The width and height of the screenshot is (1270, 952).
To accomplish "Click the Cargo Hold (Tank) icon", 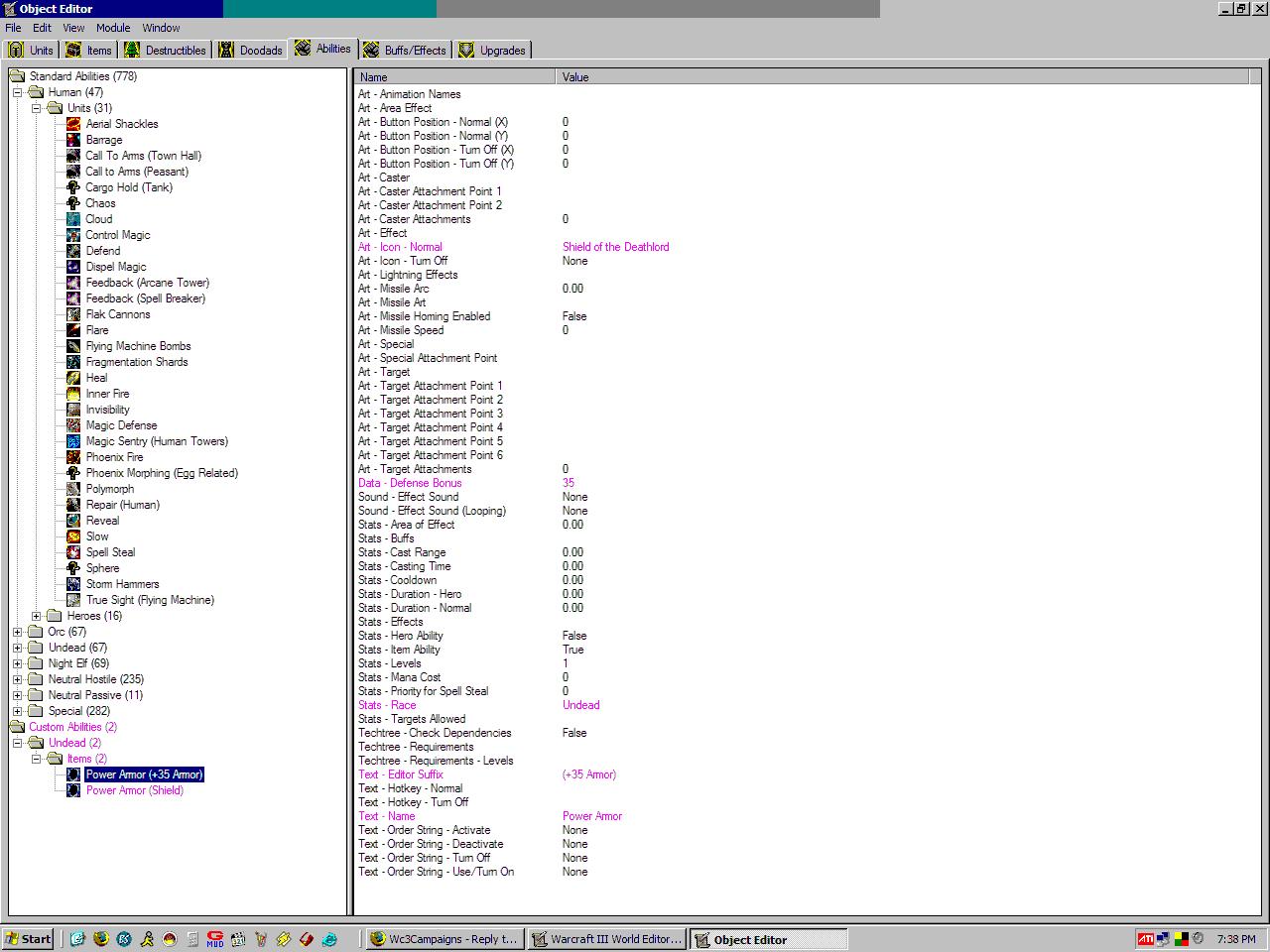I will pyautogui.click(x=73, y=187).
